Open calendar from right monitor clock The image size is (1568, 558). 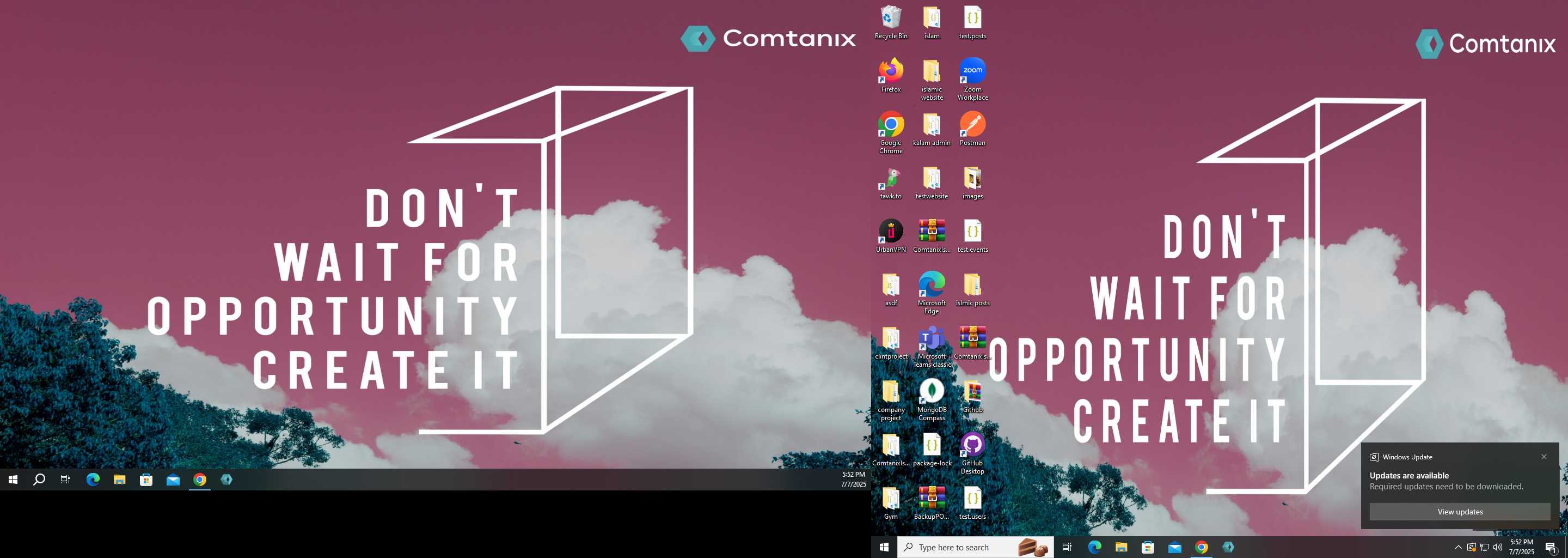click(1521, 547)
